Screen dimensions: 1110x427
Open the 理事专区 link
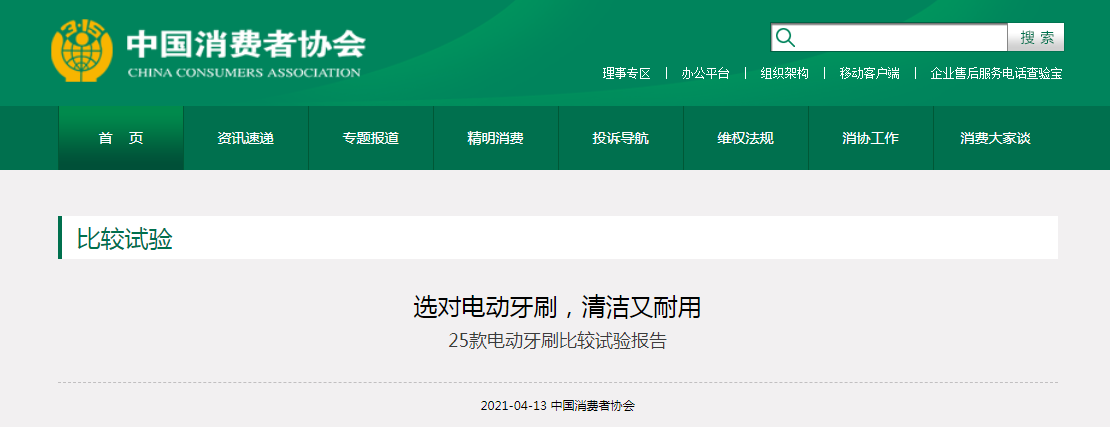pyautogui.click(x=626, y=73)
